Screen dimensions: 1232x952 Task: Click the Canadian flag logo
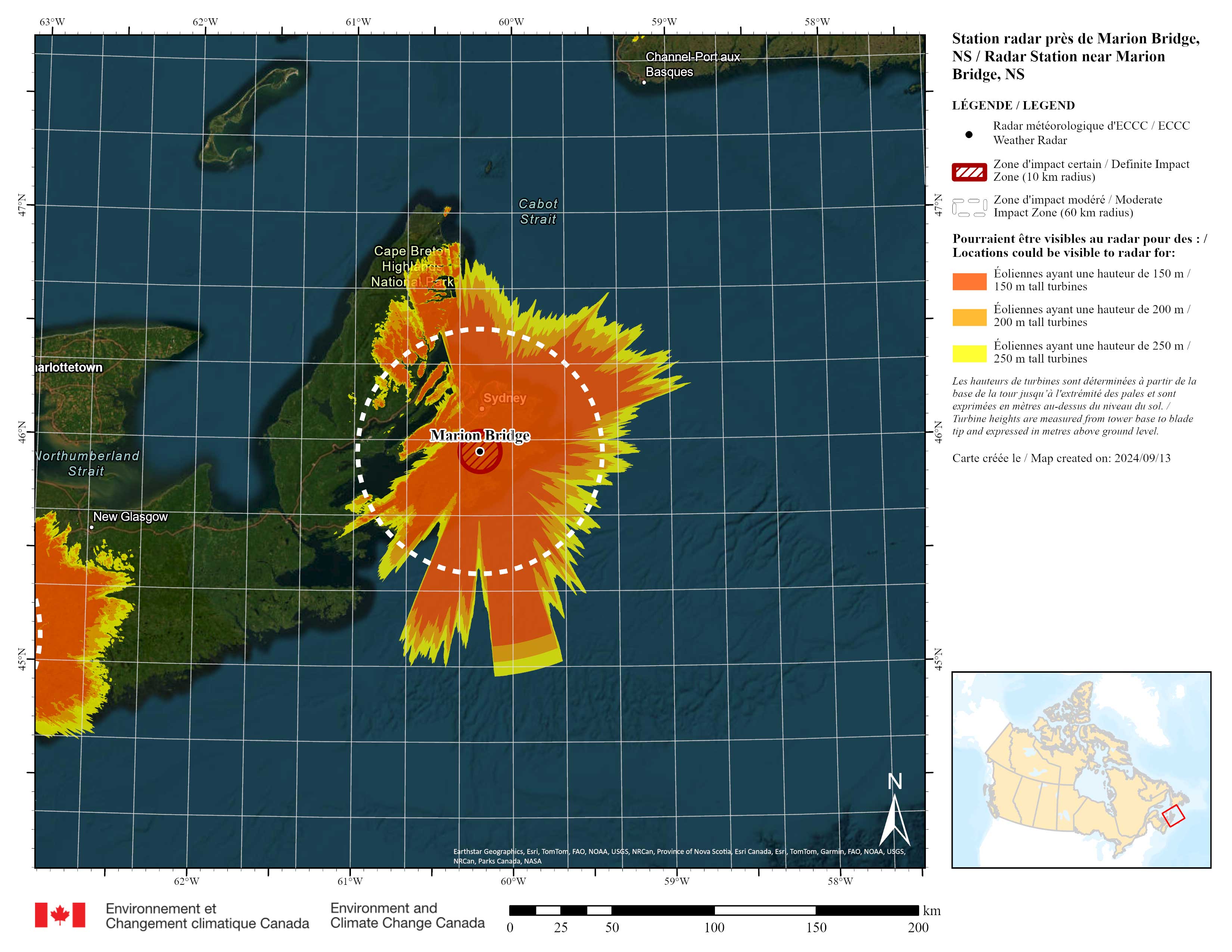click(x=60, y=915)
